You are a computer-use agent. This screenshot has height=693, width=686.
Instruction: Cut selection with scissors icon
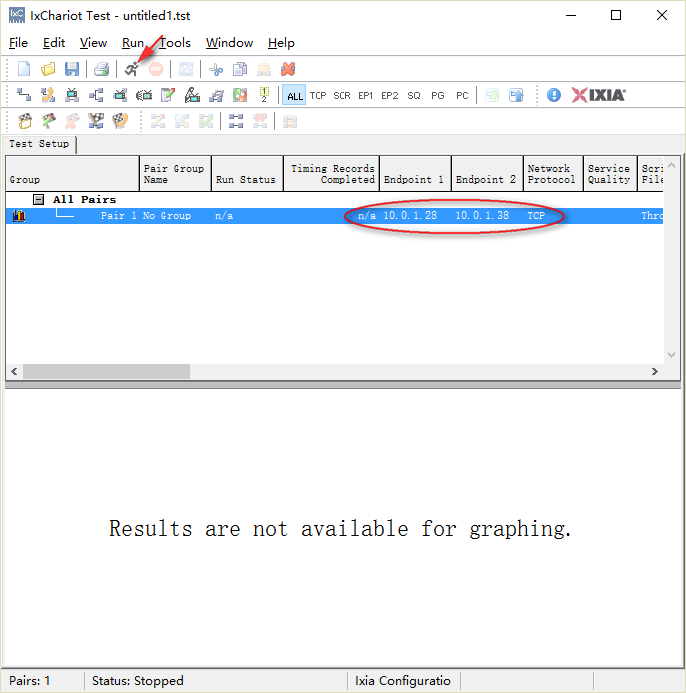tap(216, 69)
